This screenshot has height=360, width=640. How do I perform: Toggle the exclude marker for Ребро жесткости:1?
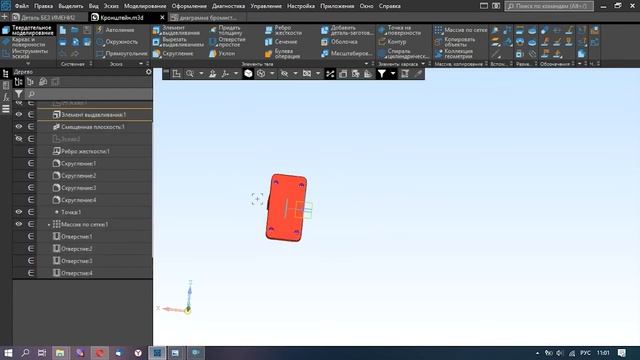pos(31,151)
